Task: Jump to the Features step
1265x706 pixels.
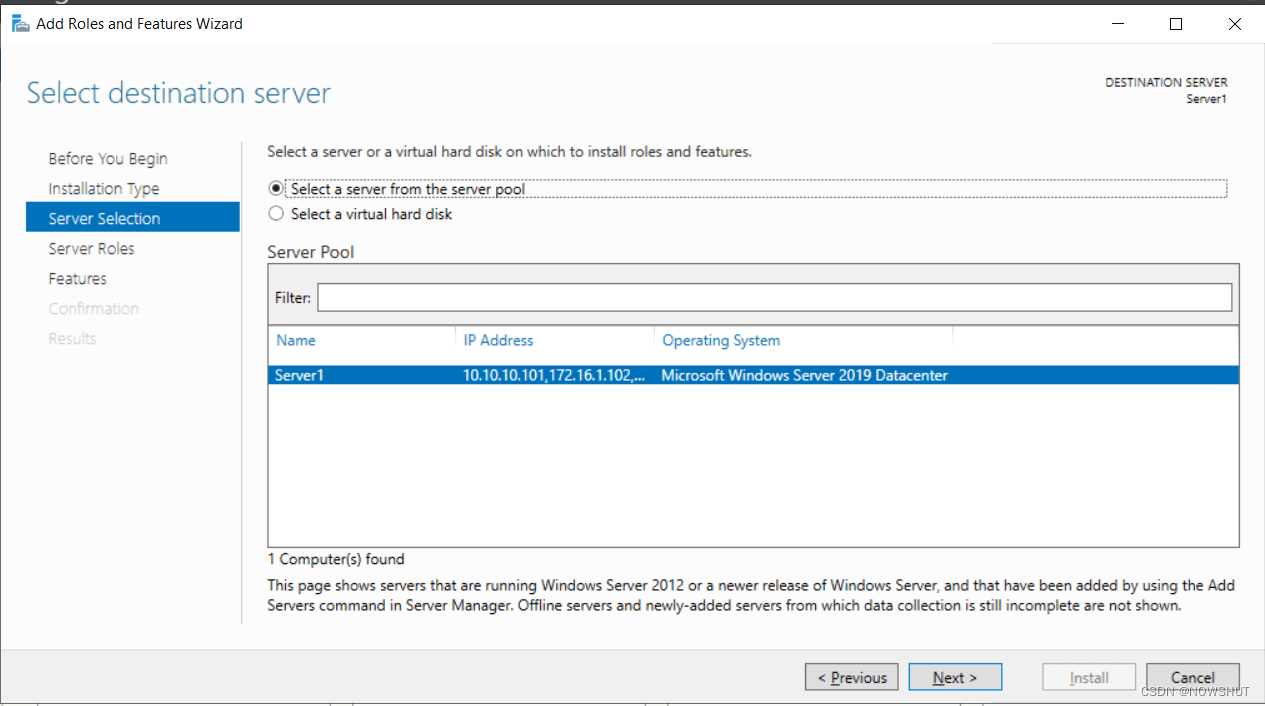Action: [77, 279]
